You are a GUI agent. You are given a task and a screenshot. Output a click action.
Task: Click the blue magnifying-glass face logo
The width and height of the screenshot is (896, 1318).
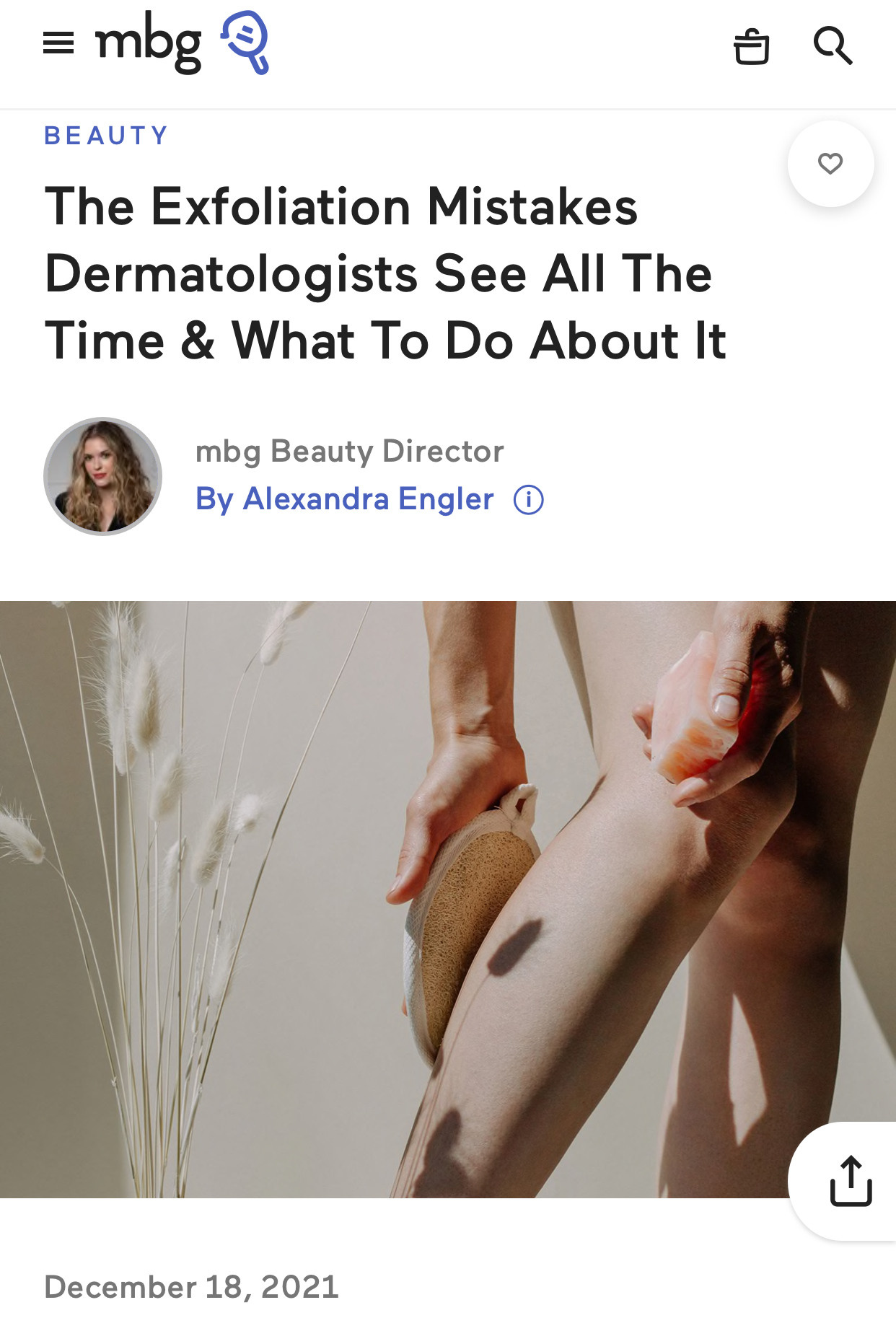click(x=246, y=43)
